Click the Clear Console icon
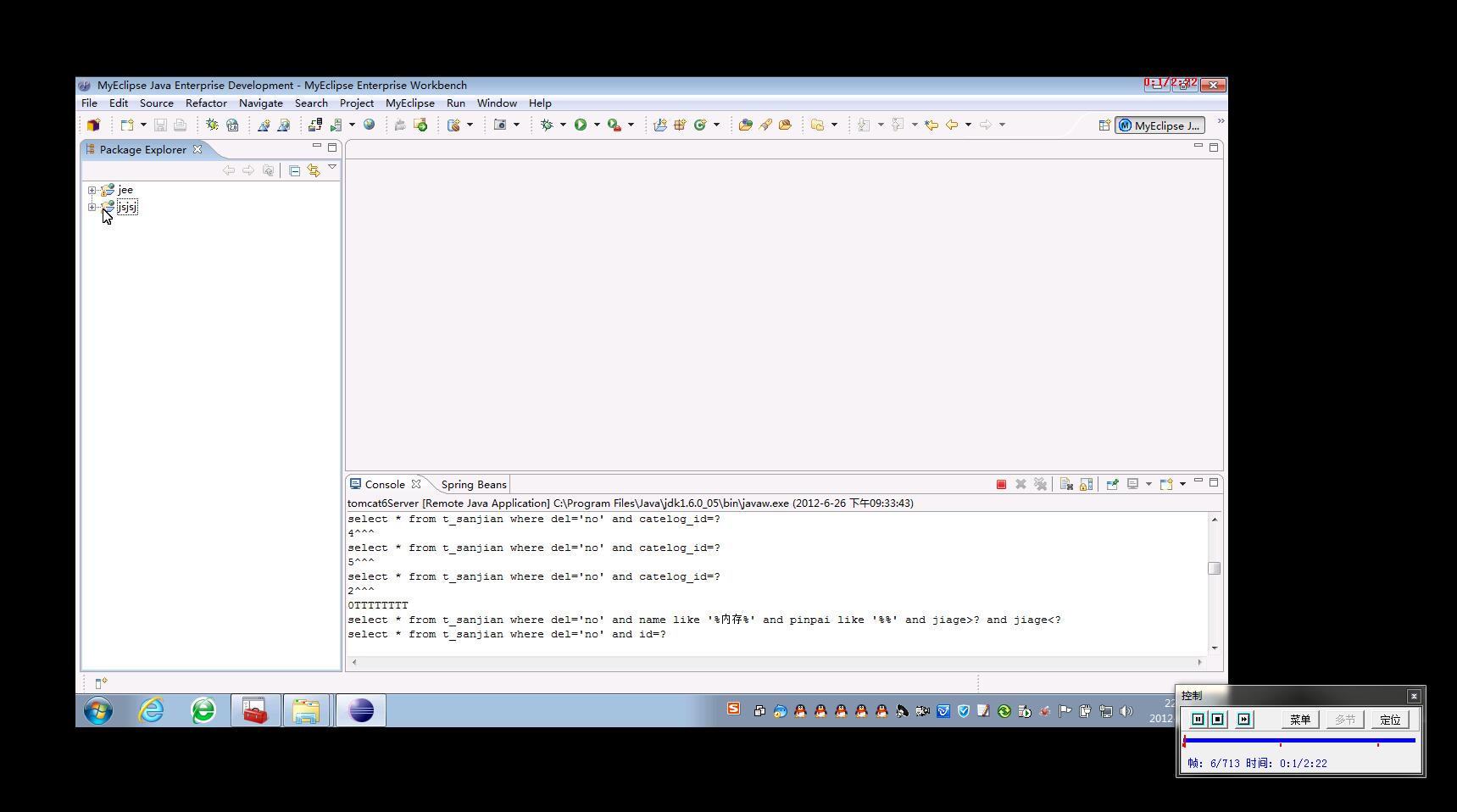Screen dimensions: 1457x812 1066,485
